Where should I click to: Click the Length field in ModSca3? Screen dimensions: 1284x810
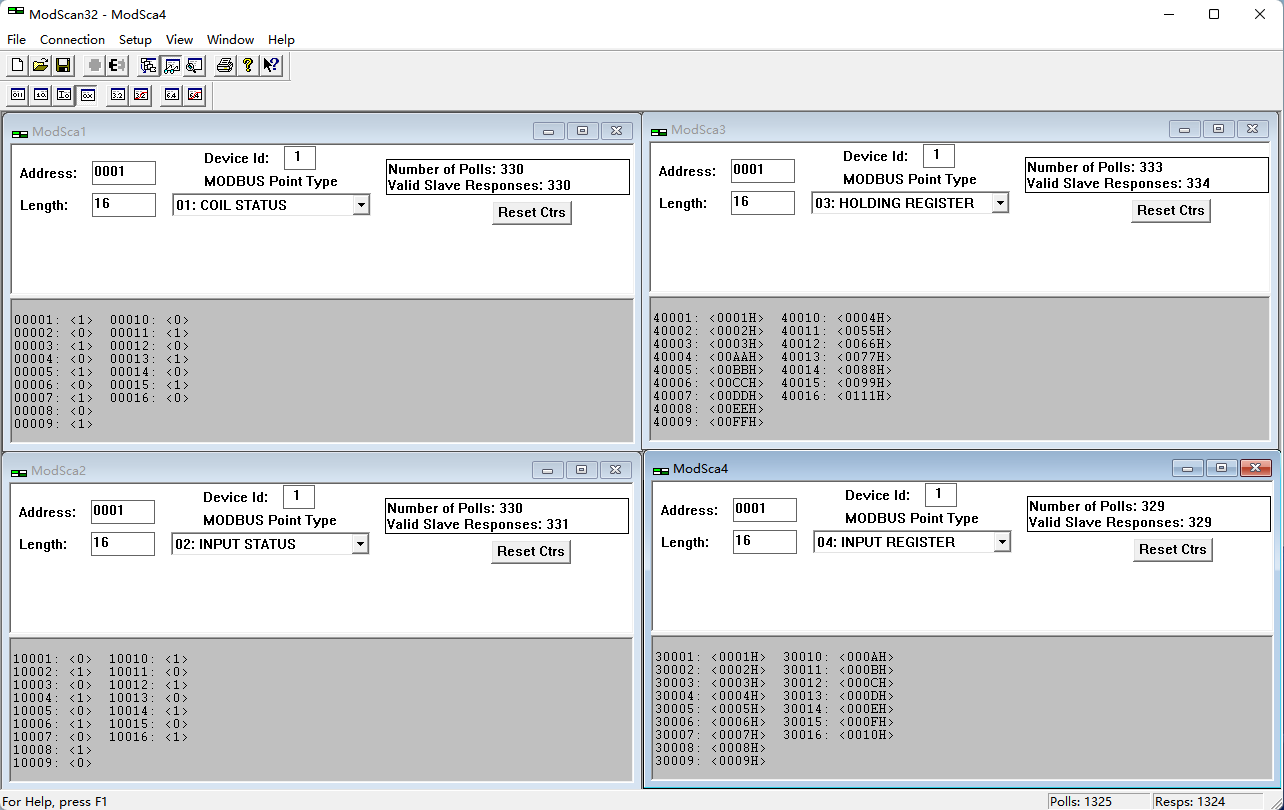point(763,203)
